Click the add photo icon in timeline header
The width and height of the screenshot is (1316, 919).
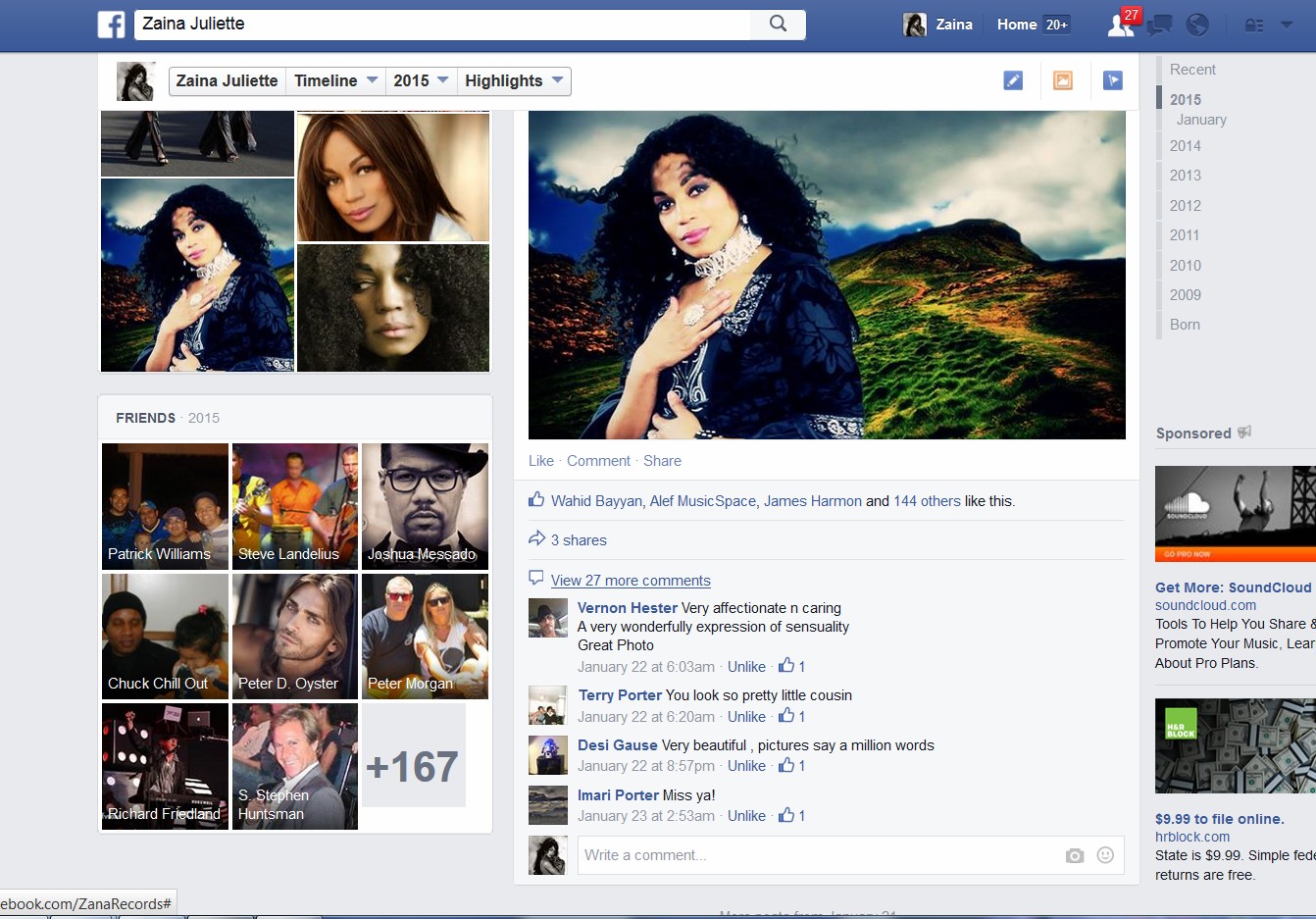point(1063,80)
